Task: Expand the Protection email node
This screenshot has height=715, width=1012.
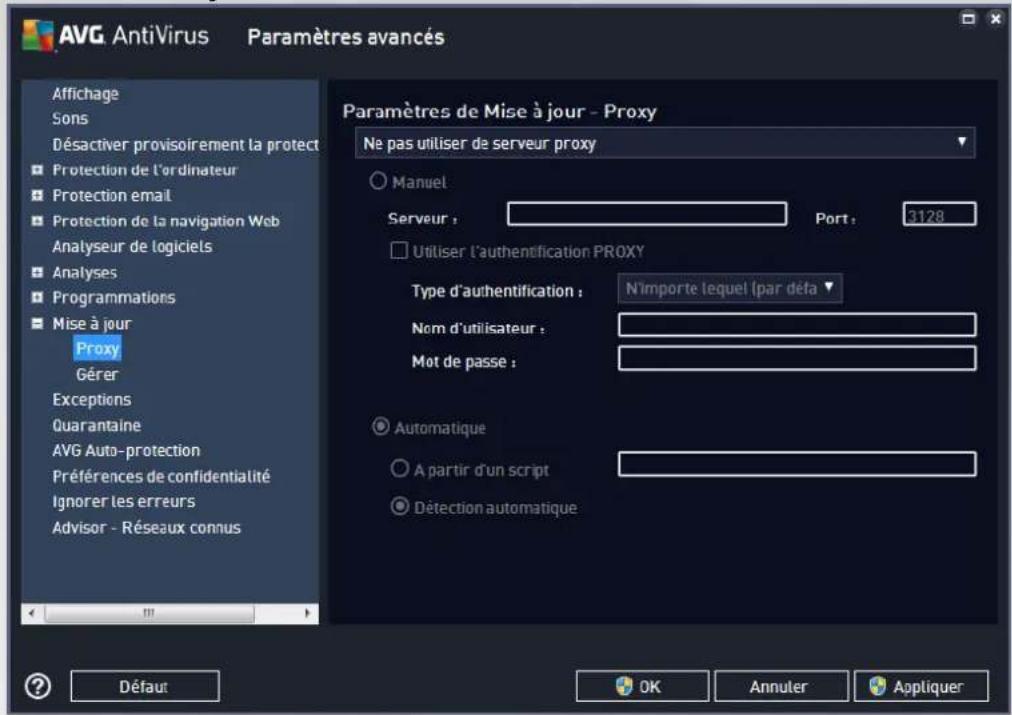Action: point(37,195)
